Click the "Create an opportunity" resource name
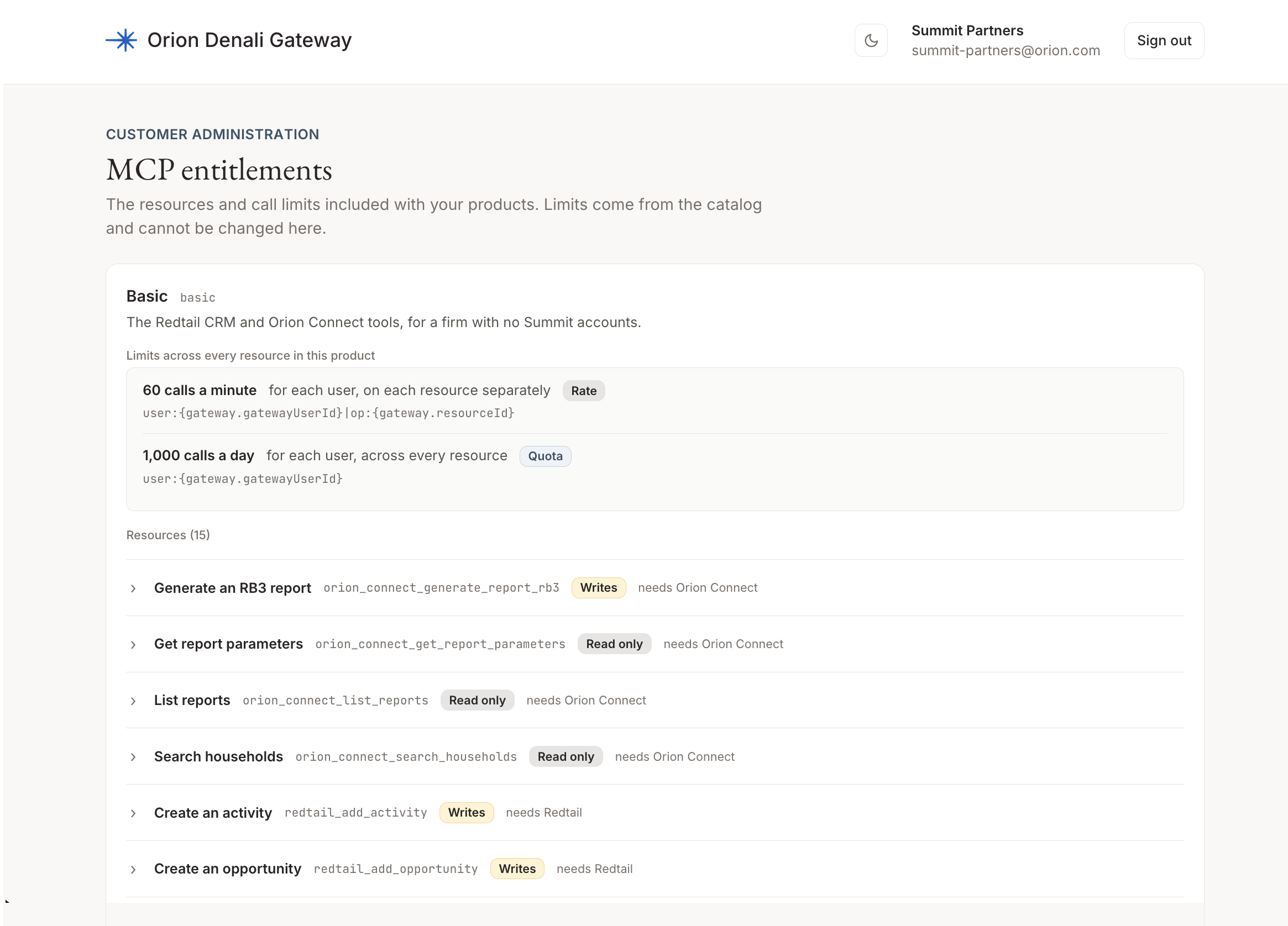The image size is (1288, 926). (x=227, y=869)
